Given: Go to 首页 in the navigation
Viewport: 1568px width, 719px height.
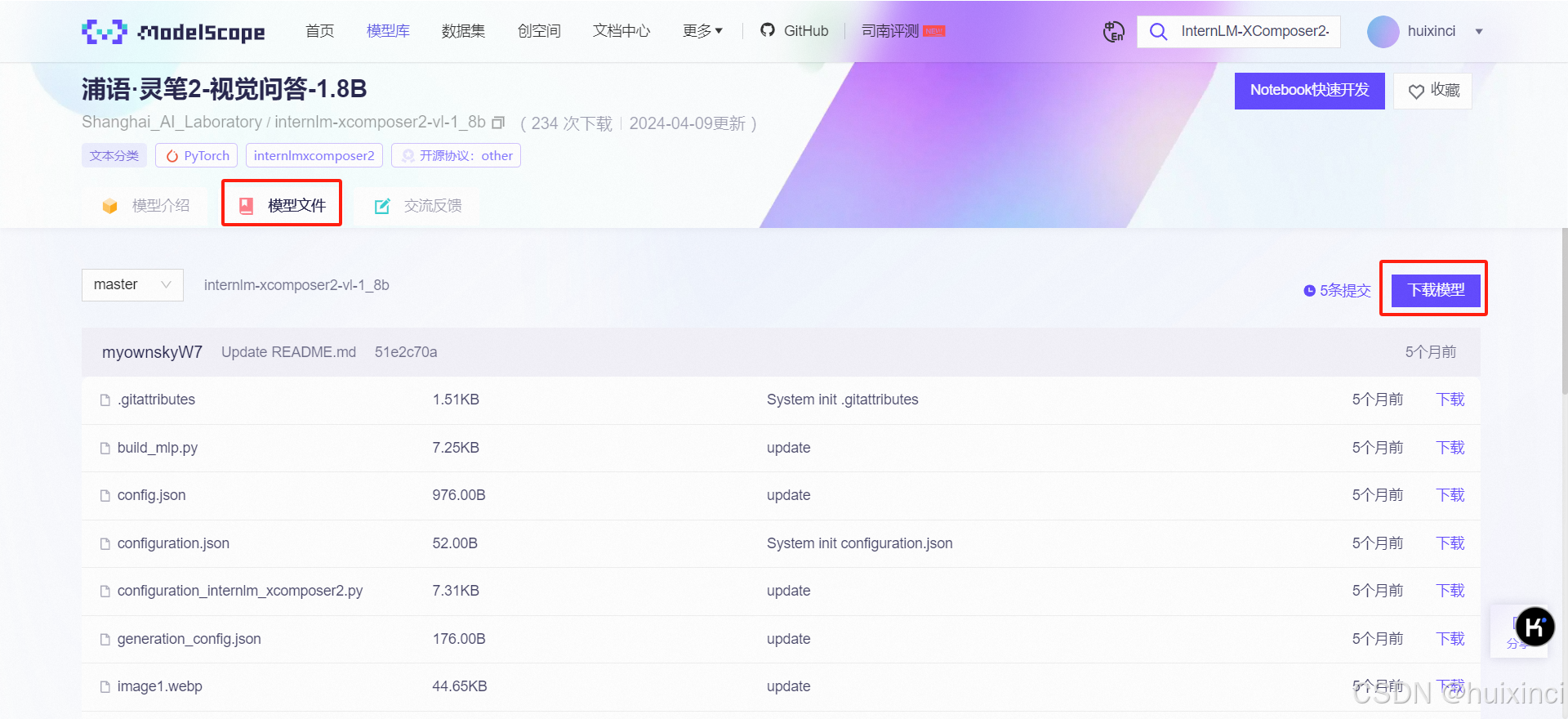Looking at the screenshot, I should (320, 31).
